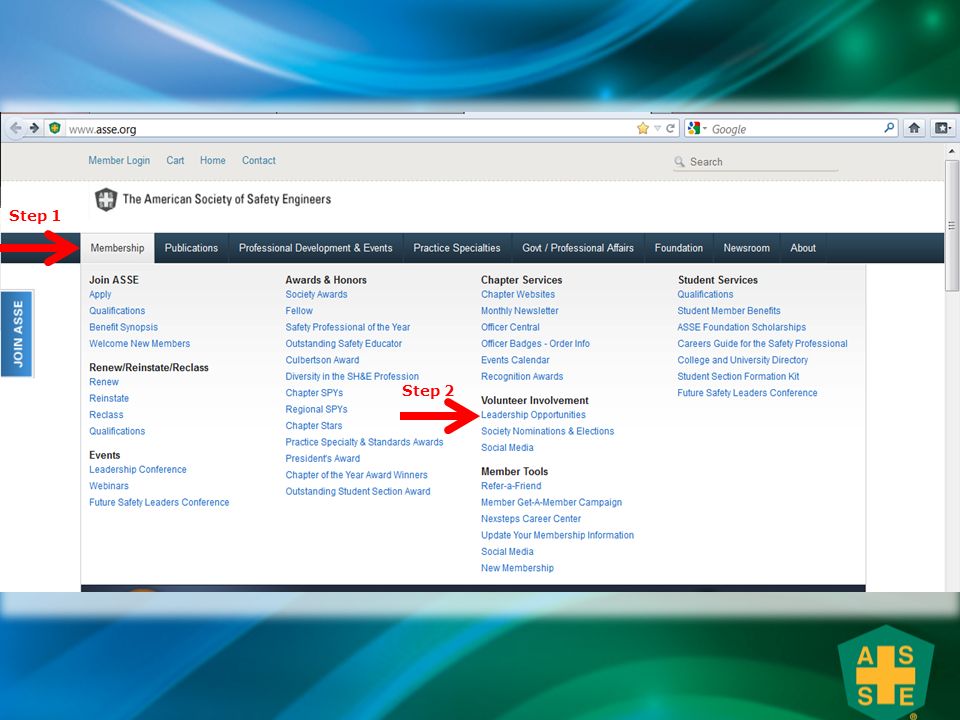The height and width of the screenshot is (720, 960).
Task: Open President's Award link
Action: [x=323, y=459]
